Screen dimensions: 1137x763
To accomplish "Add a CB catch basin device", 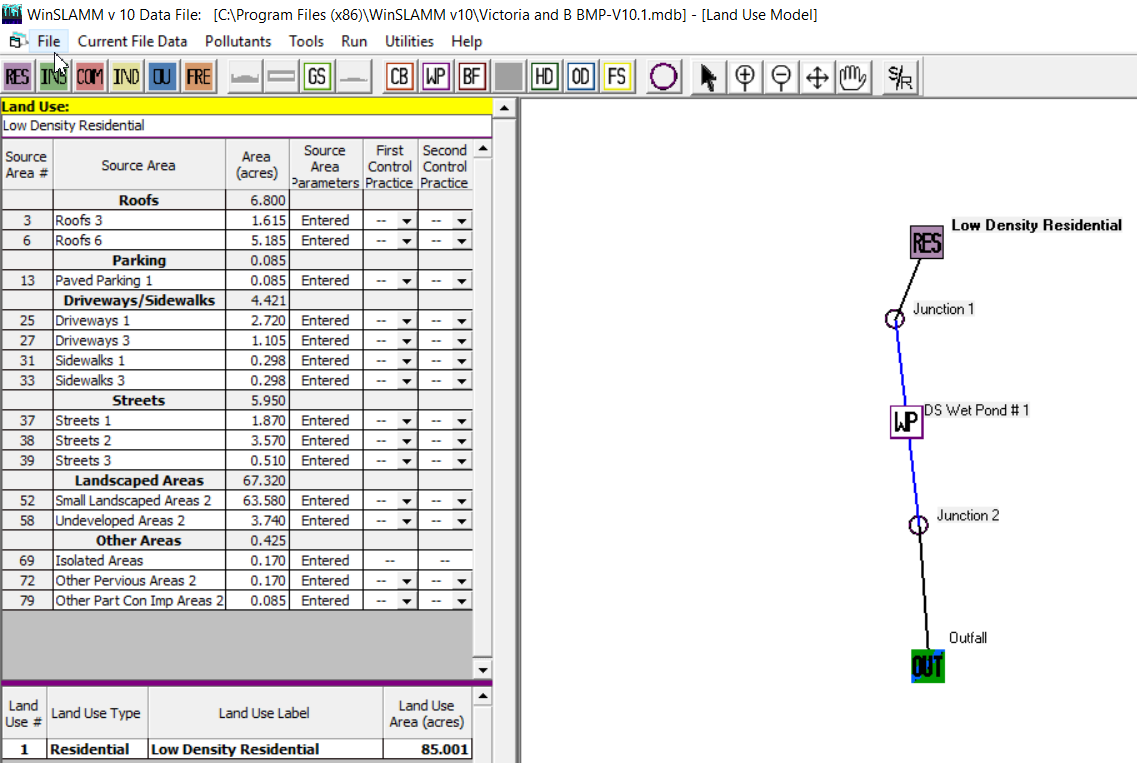I will 399,75.
